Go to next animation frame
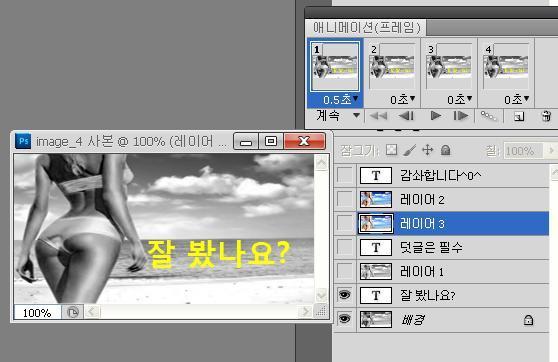 (460, 116)
